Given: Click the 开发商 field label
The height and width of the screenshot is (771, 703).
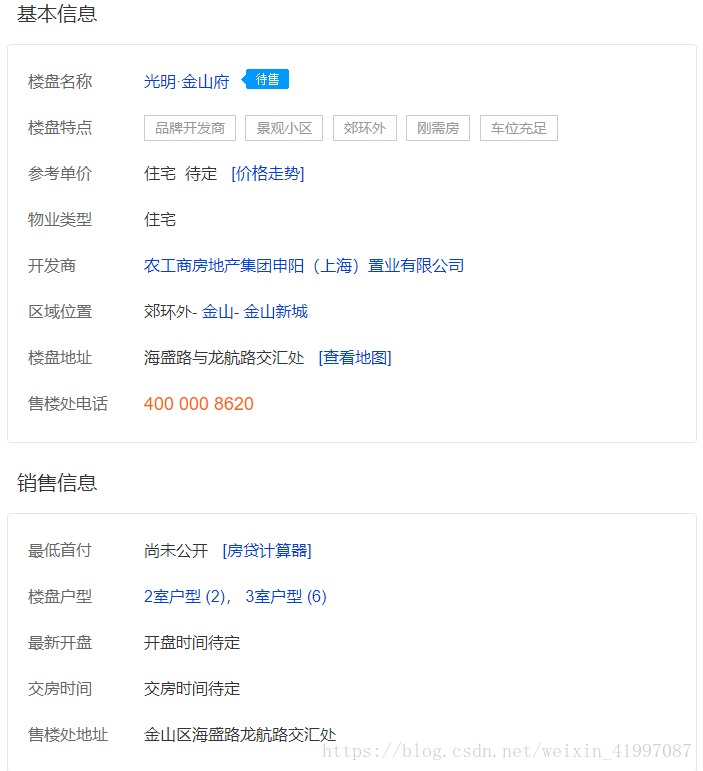Looking at the screenshot, I should tap(52, 266).
